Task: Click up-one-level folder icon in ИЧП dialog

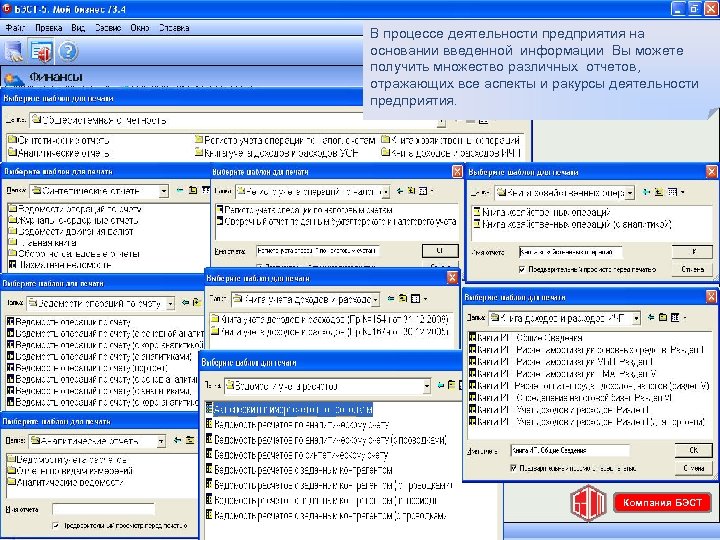Action: (663, 317)
